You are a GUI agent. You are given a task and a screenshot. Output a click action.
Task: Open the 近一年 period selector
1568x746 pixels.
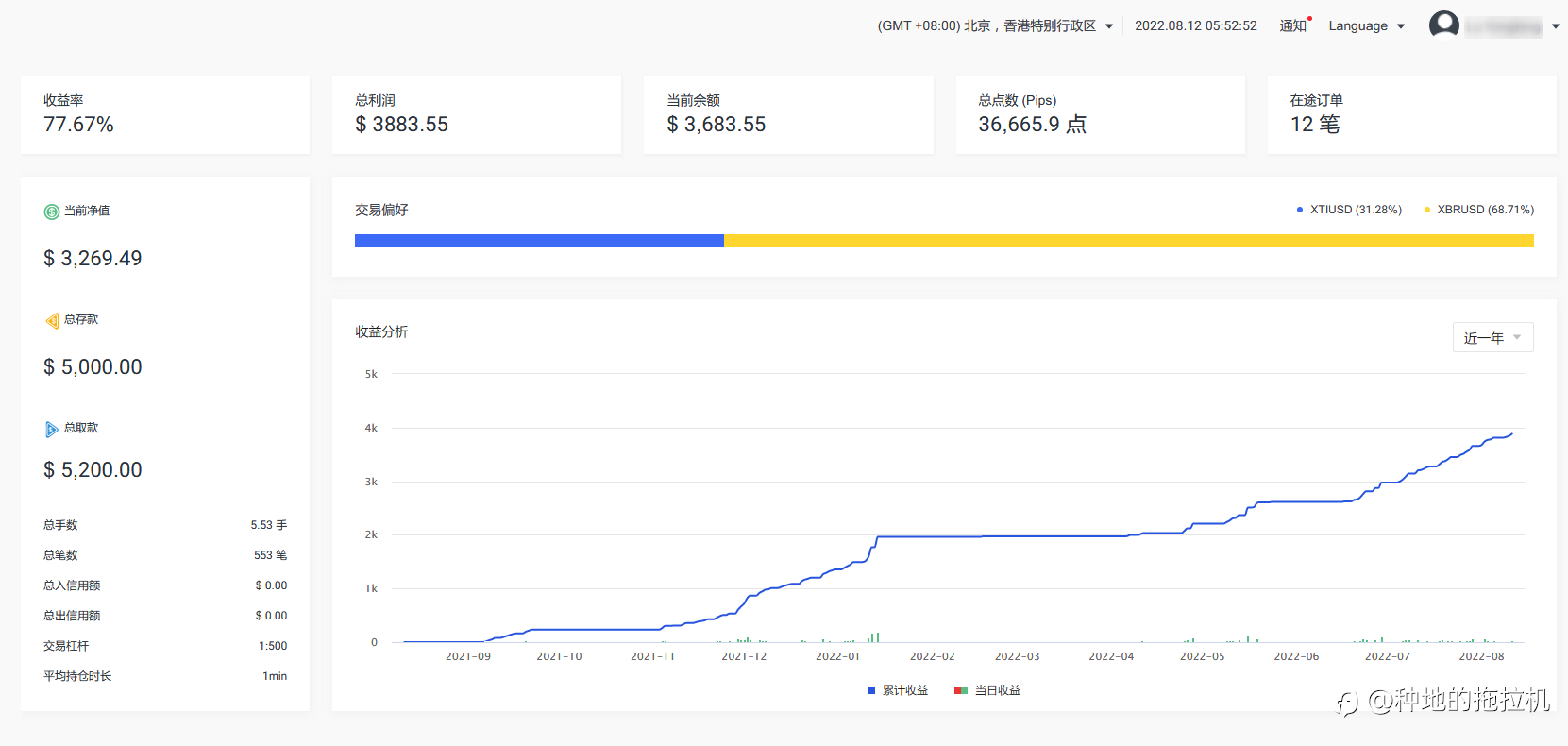click(1492, 337)
